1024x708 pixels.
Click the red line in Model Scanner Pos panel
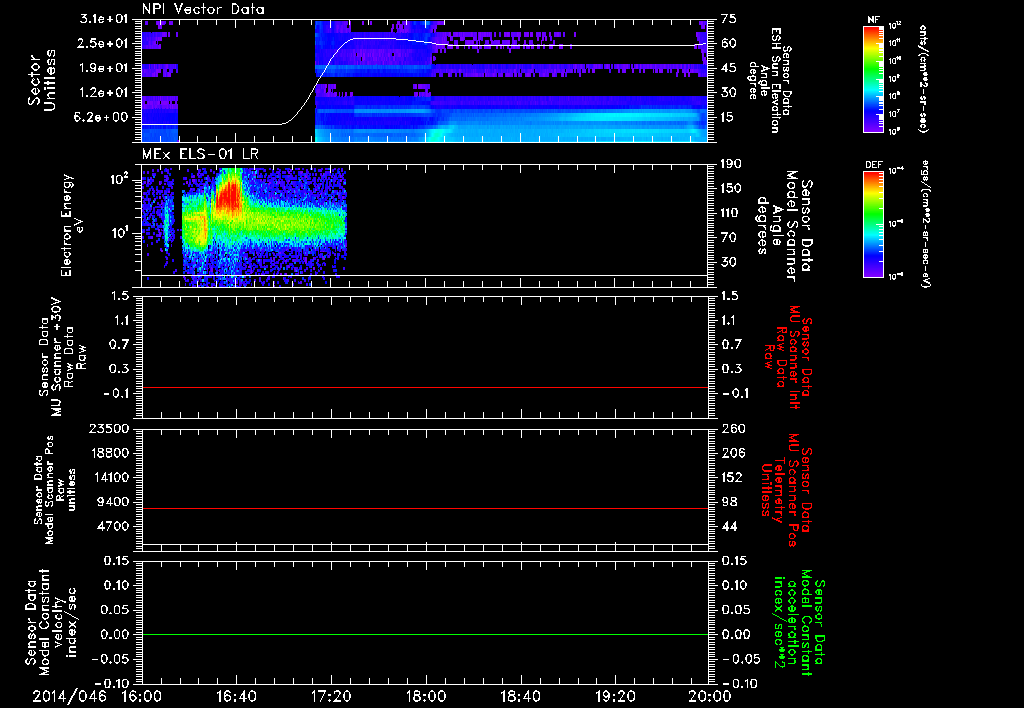425,508
